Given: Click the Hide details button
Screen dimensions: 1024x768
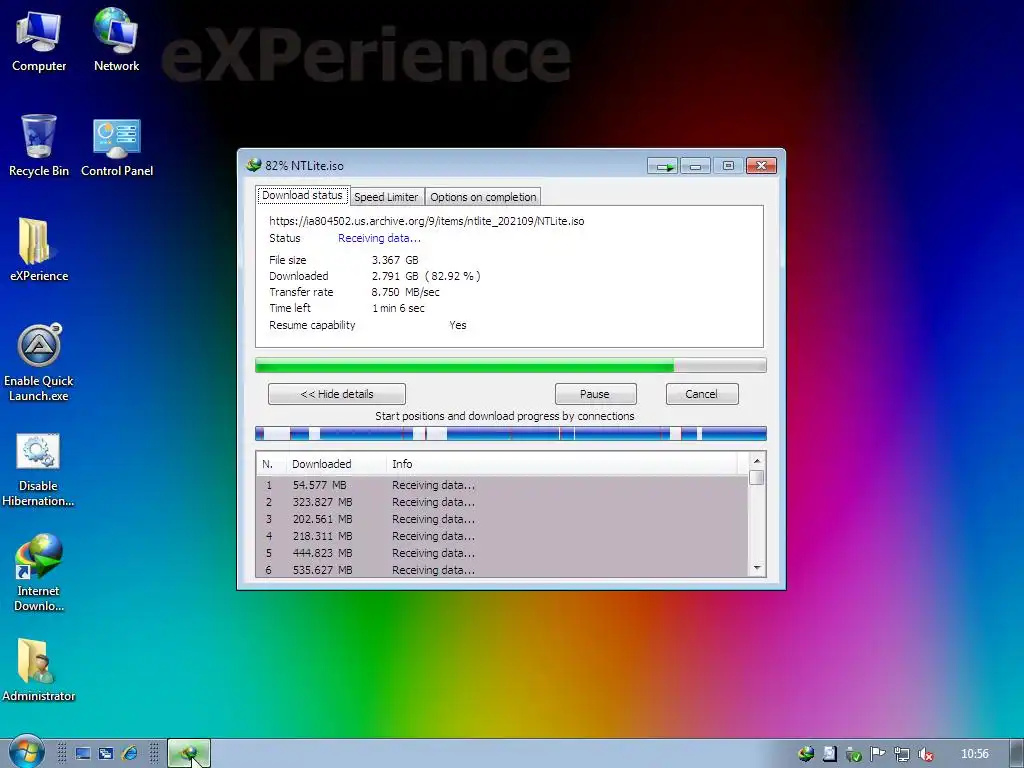Looking at the screenshot, I should [337, 394].
